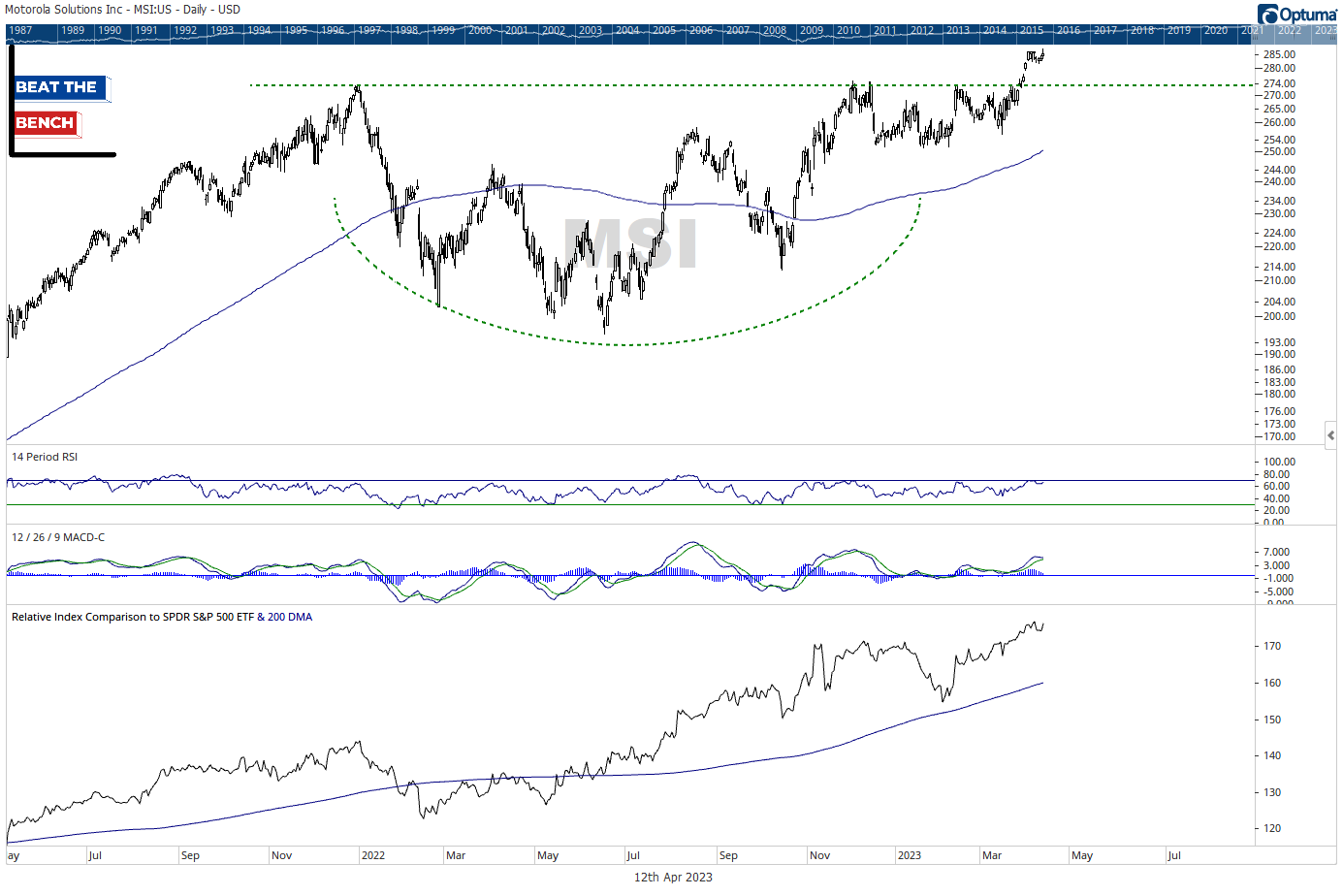Select the Relative Index Comparison panel label
The width and height of the screenshot is (1343, 896).
tap(162, 617)
